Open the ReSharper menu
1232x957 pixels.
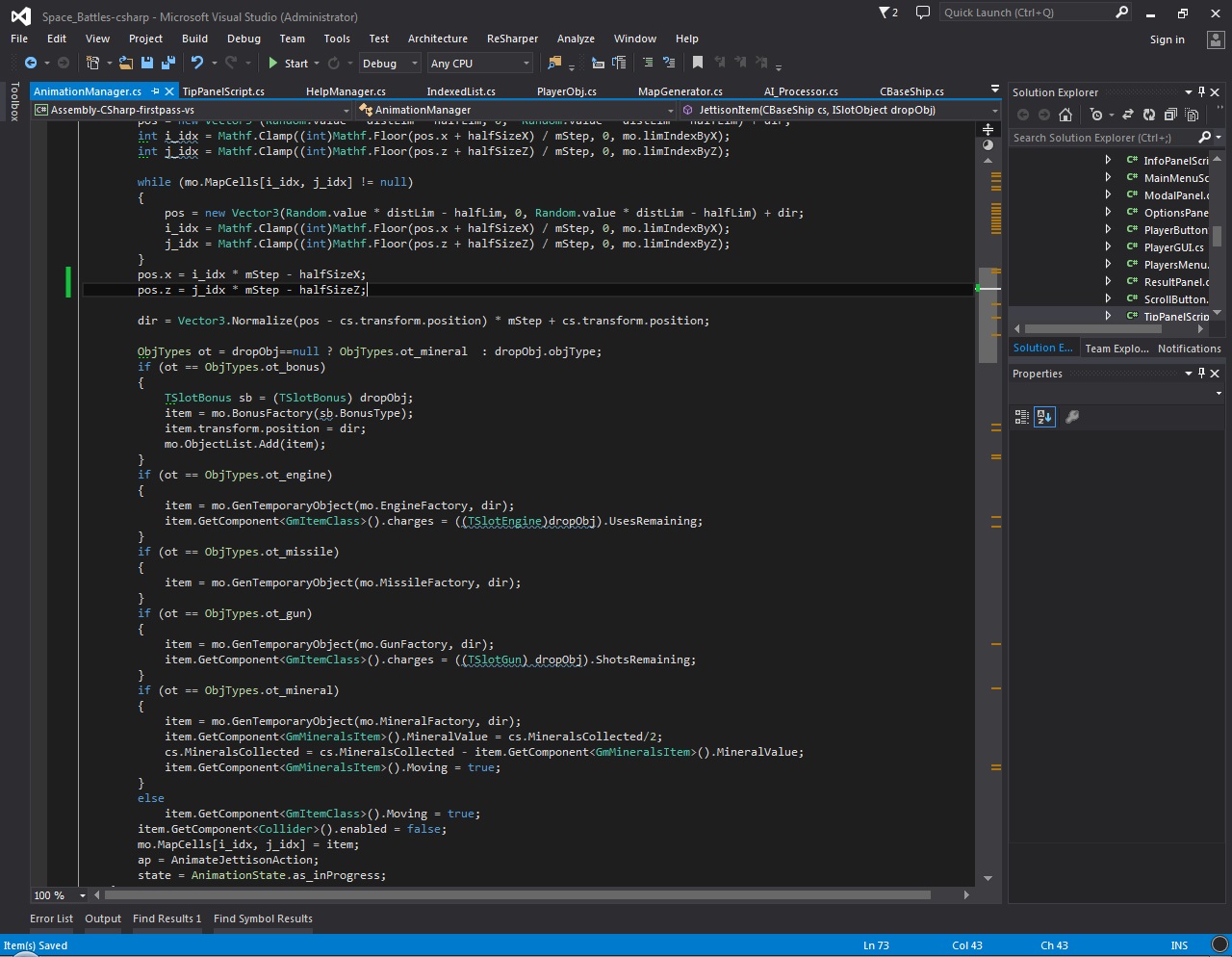click(512, 39)
